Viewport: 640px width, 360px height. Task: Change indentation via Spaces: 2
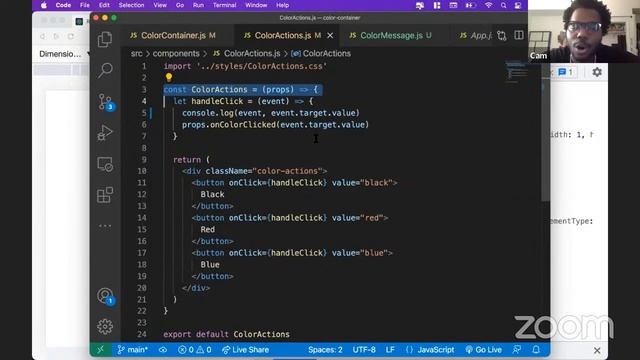(325, 350)
